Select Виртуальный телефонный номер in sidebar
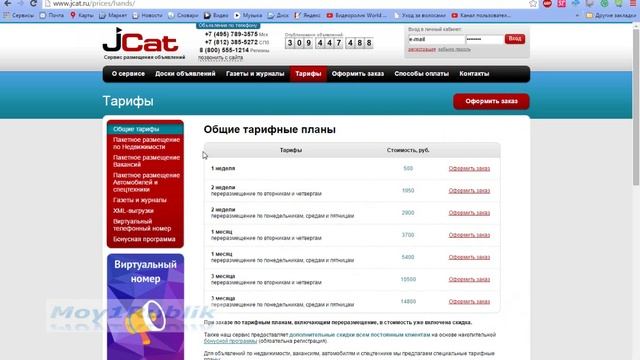 pyautogui.click(x=142, y=225)
